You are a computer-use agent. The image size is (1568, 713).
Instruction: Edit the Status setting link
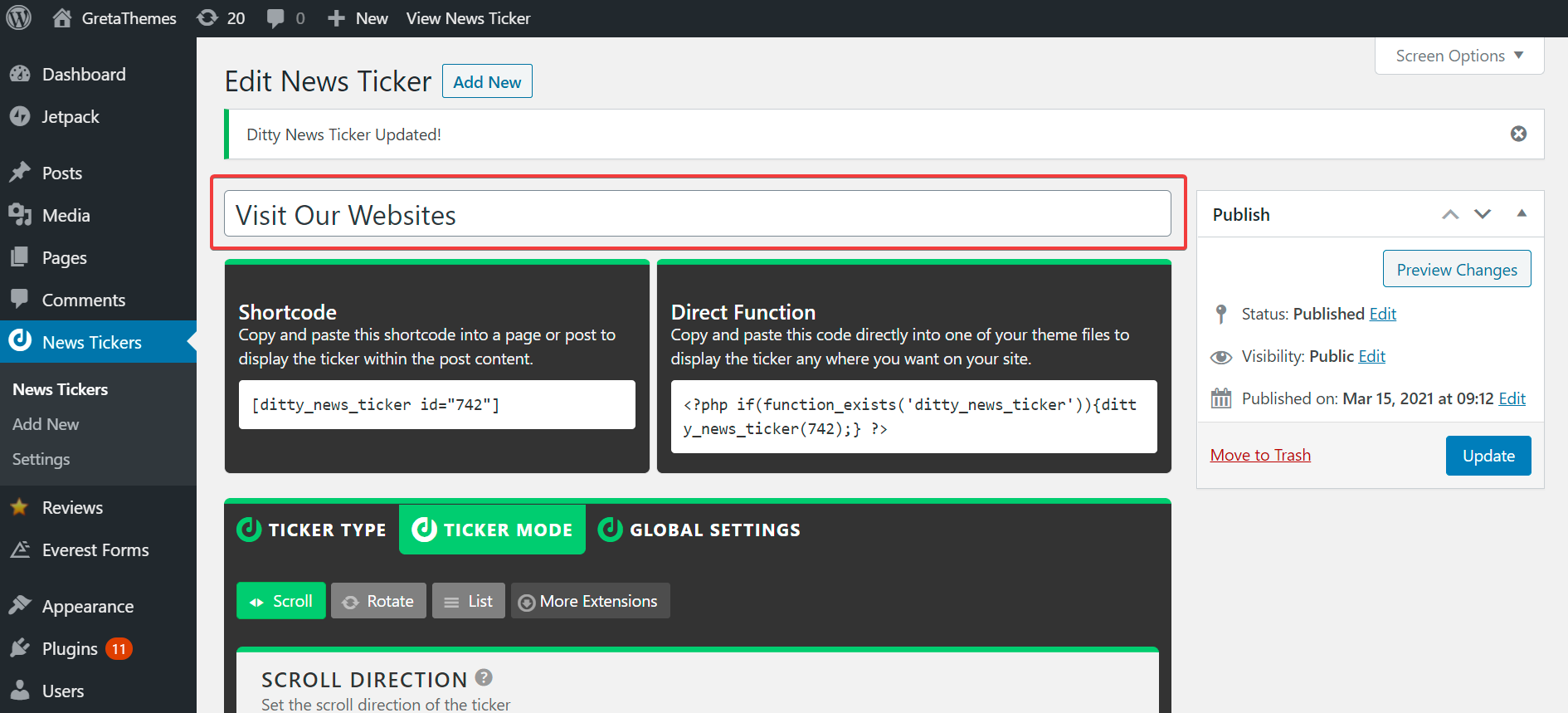tap(1383, 314)
